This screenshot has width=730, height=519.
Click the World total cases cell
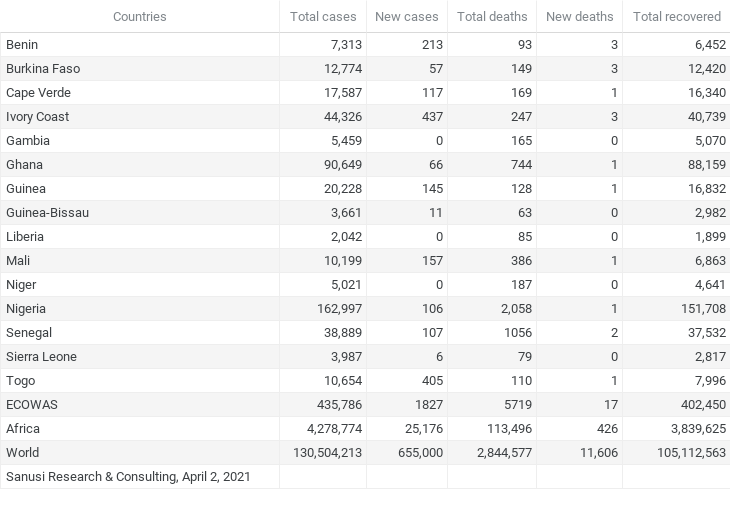327,453
